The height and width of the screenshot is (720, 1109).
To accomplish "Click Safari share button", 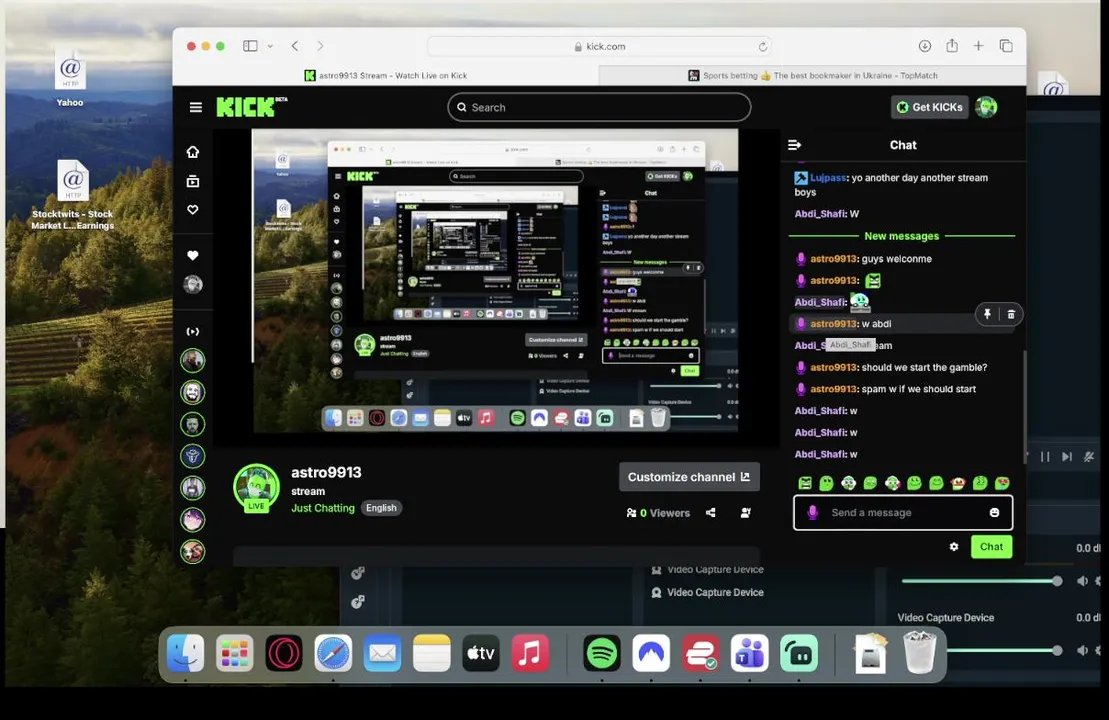I will (952, 45).
